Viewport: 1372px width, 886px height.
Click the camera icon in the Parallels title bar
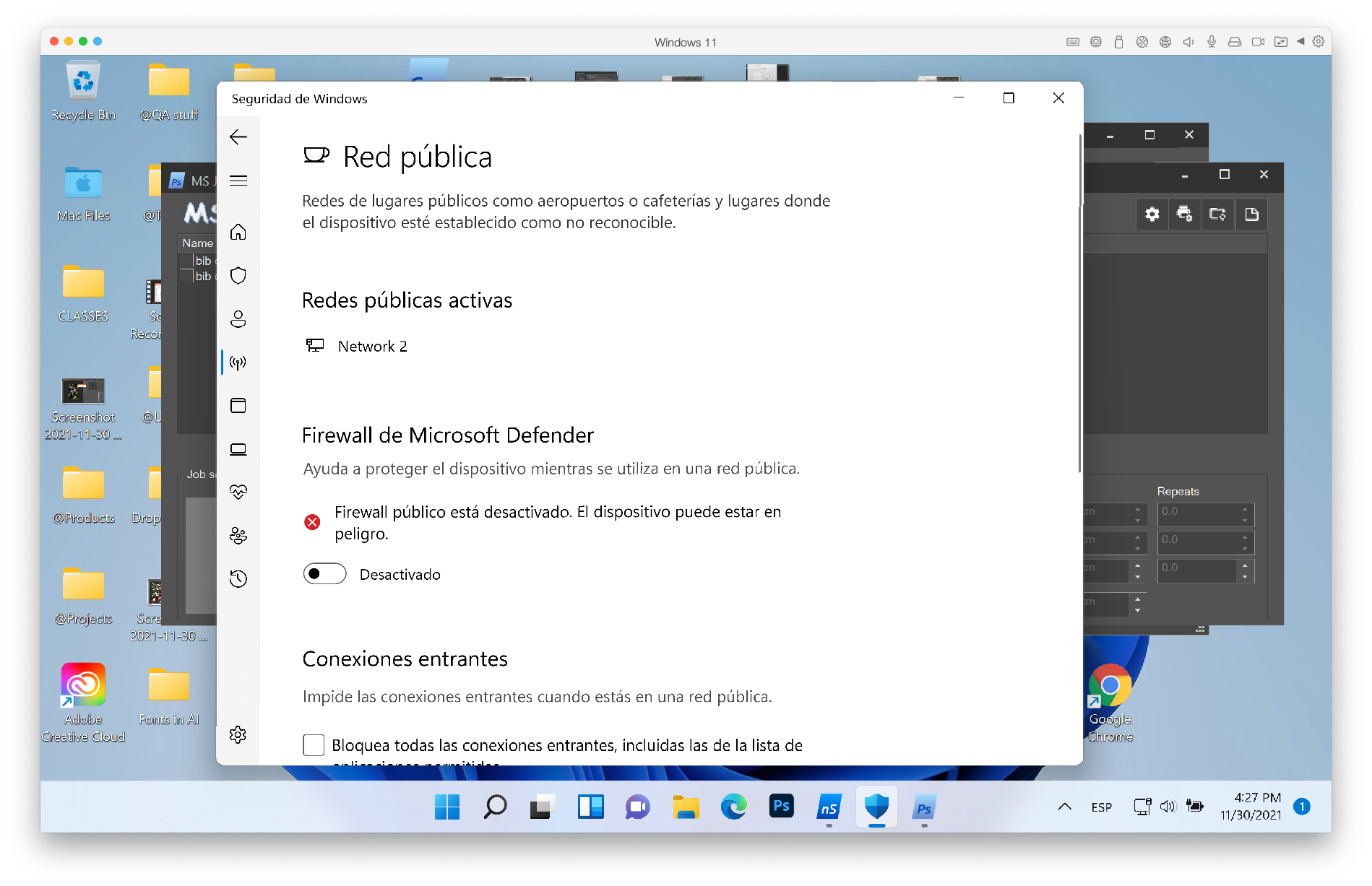click(x=1258, y=42)
